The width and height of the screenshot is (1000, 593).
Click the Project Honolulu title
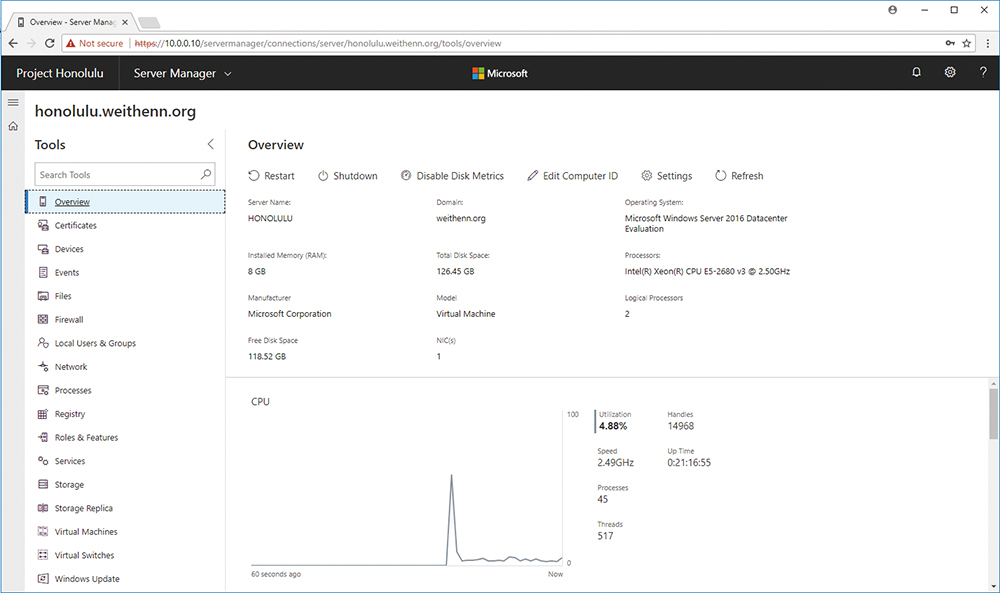click(60, 73)
